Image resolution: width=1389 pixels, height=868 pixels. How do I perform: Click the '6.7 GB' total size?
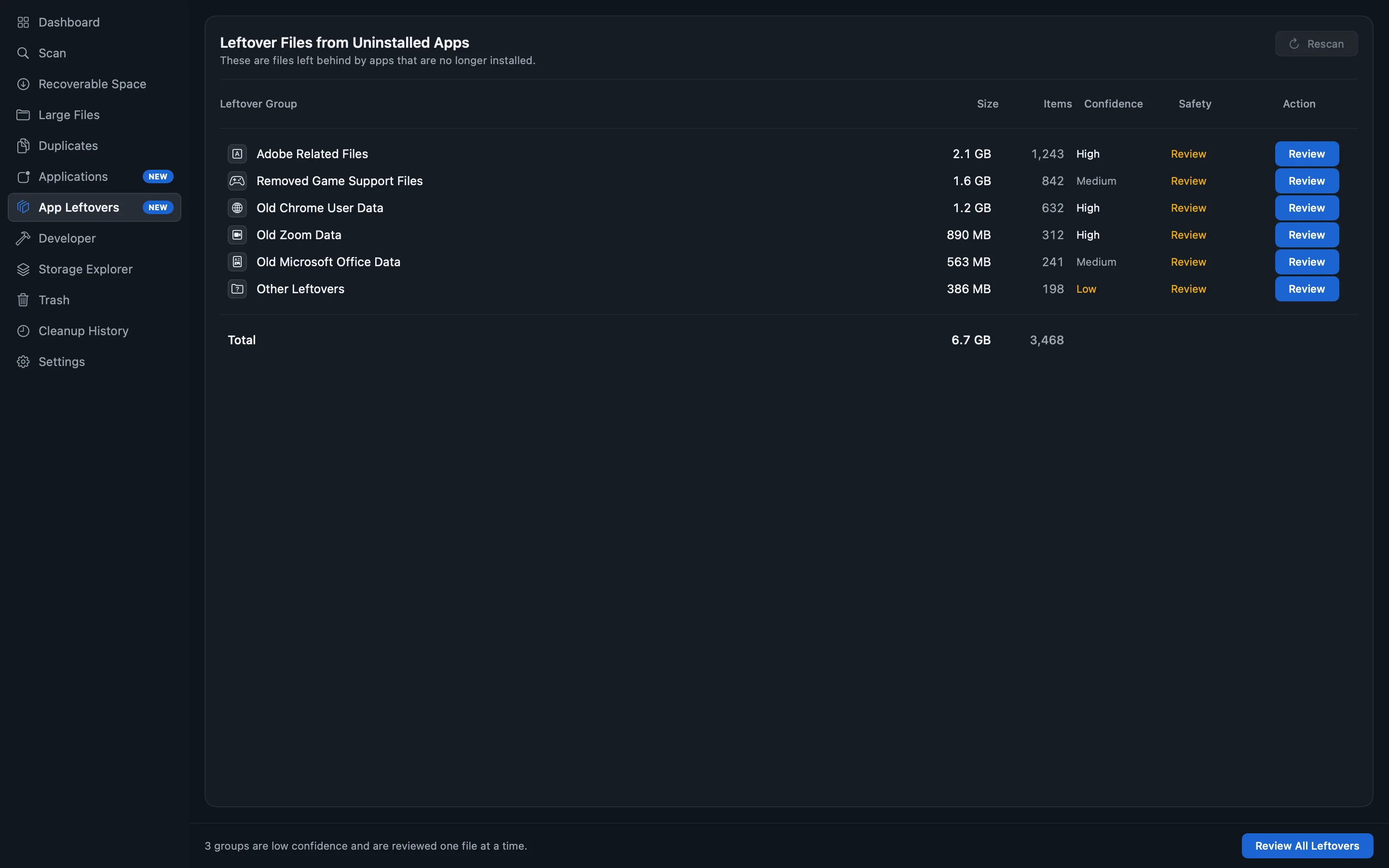pyautogui.click(x=970, y=340)
